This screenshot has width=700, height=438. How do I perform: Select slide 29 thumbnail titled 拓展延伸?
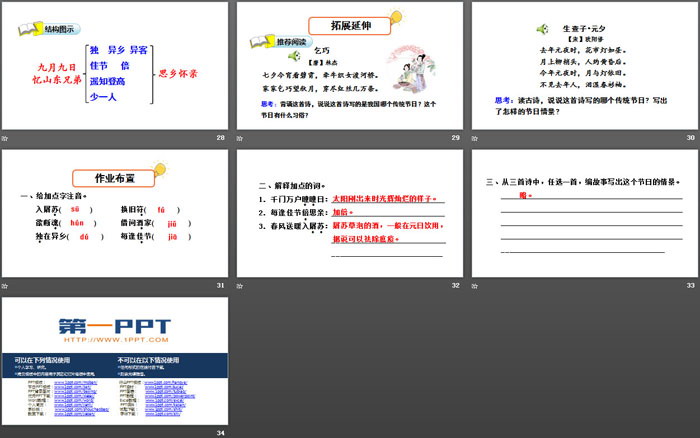click(350, 66)
